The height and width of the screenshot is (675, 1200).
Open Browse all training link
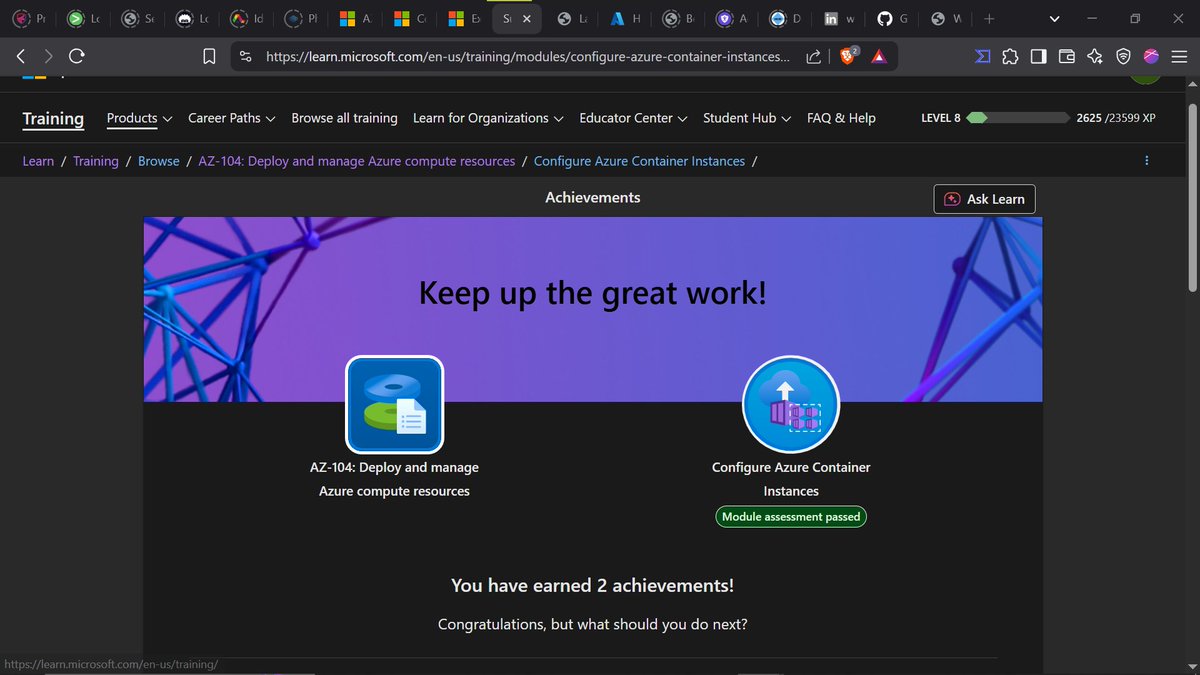point(344,118)
